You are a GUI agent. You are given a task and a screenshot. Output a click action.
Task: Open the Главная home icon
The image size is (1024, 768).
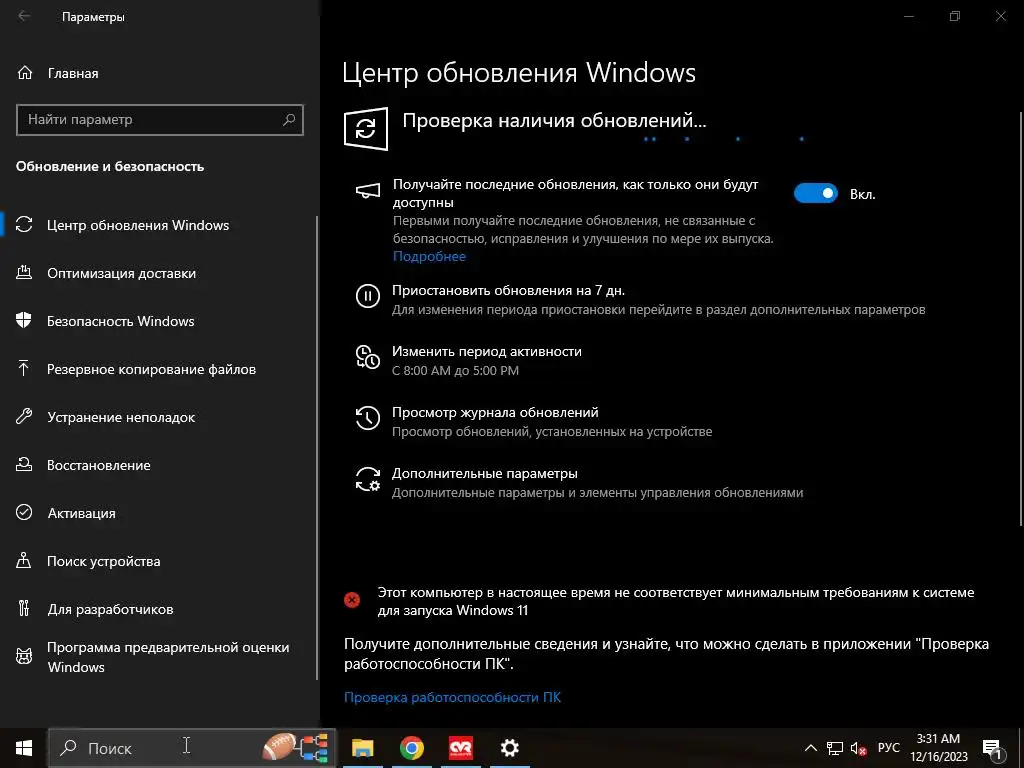(25, 73)
